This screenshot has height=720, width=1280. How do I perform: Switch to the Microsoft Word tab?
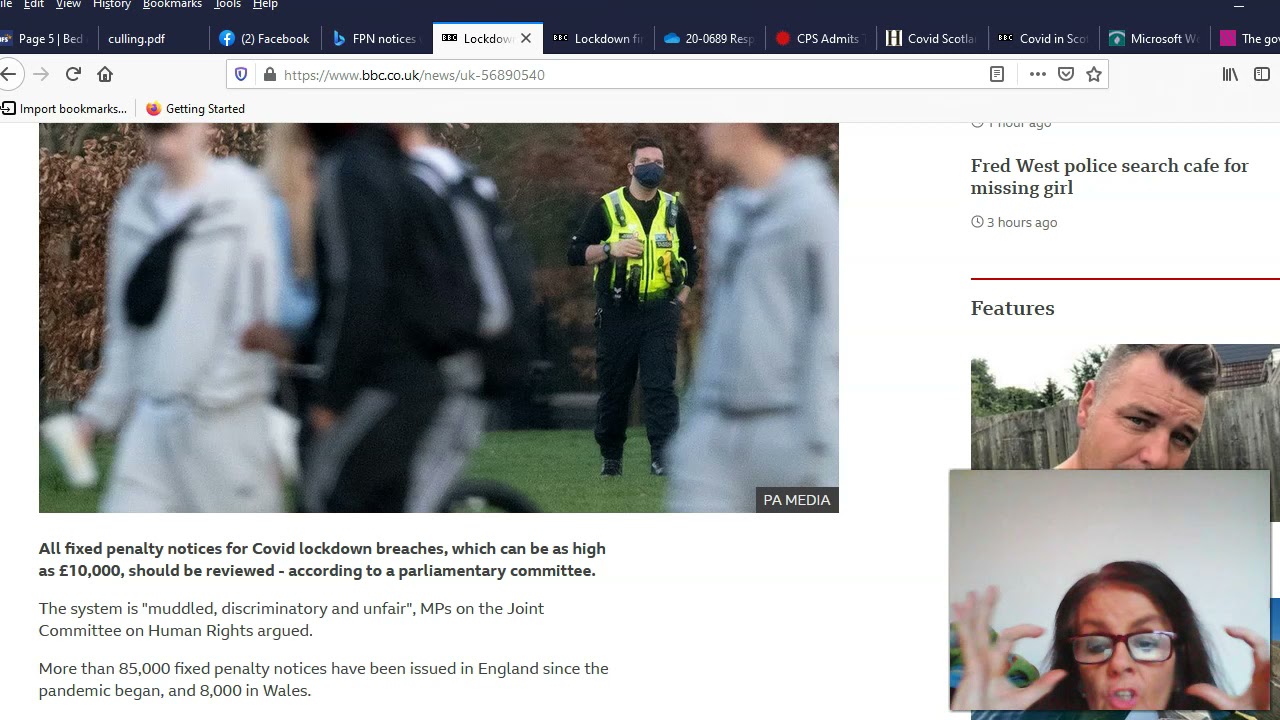[1155, 38]
